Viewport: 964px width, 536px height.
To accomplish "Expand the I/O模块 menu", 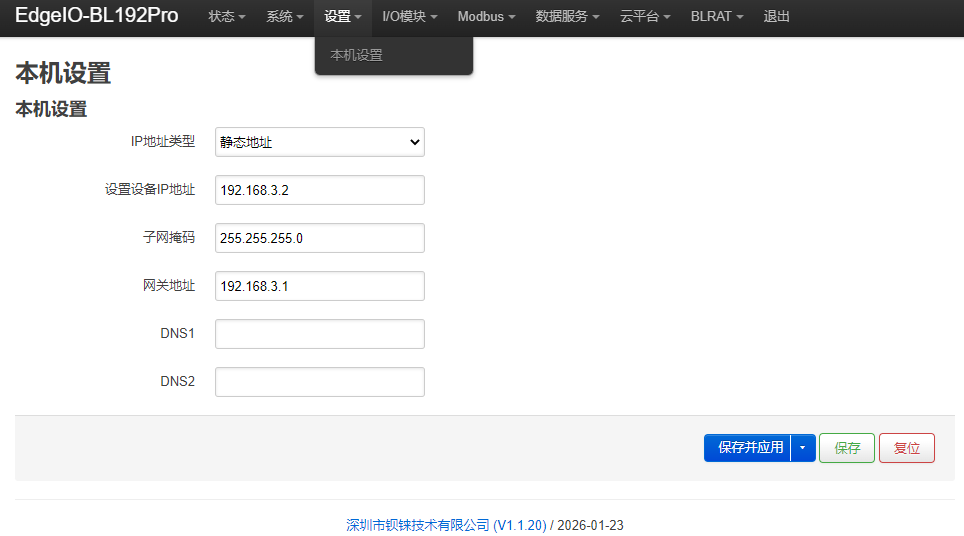I will 409,17.
